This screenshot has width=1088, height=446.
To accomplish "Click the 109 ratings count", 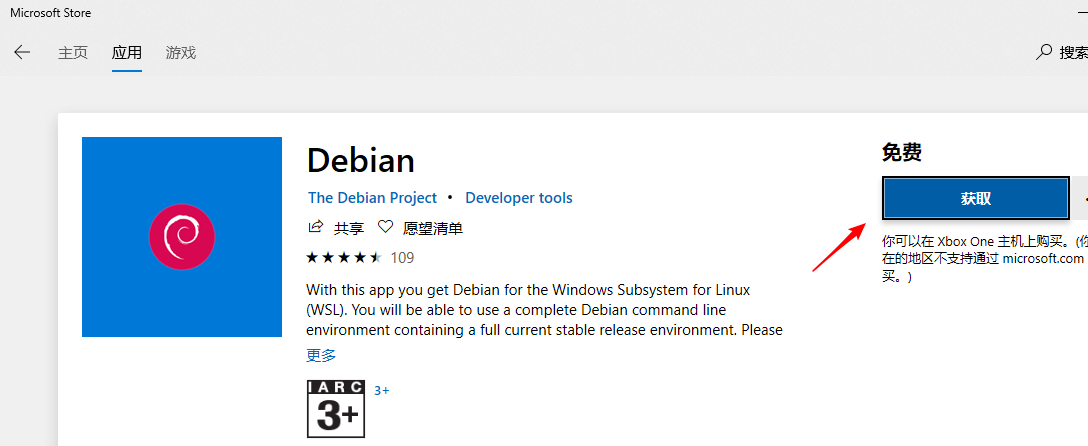I will point(402,258).
